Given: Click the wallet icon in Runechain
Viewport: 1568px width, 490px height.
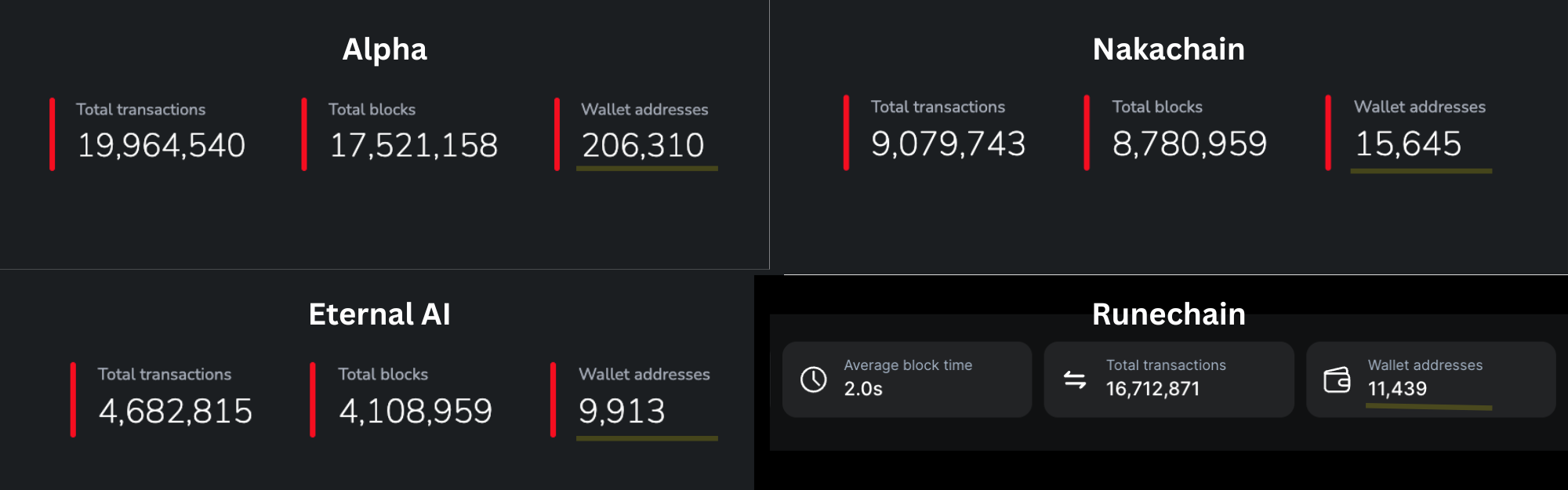Looking at the screenshot, I should tap(1337, 380).
